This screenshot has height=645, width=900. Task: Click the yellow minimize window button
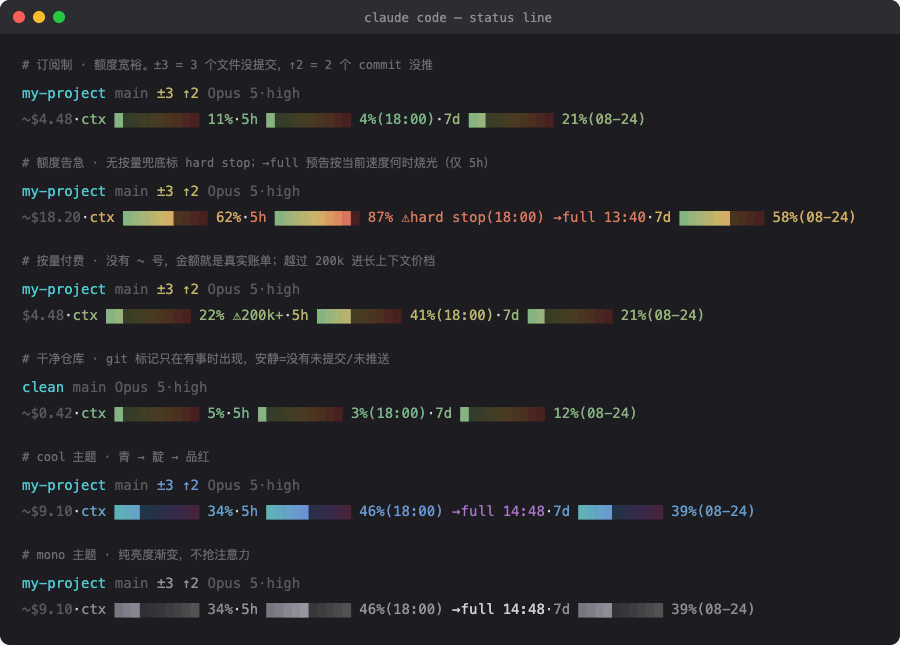coord(39,17)
